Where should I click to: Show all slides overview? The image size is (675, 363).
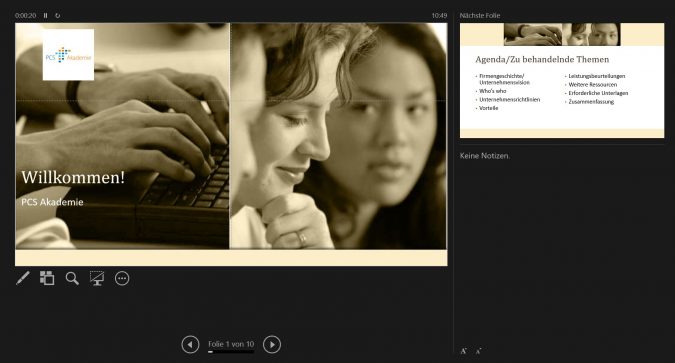point(47,278)
